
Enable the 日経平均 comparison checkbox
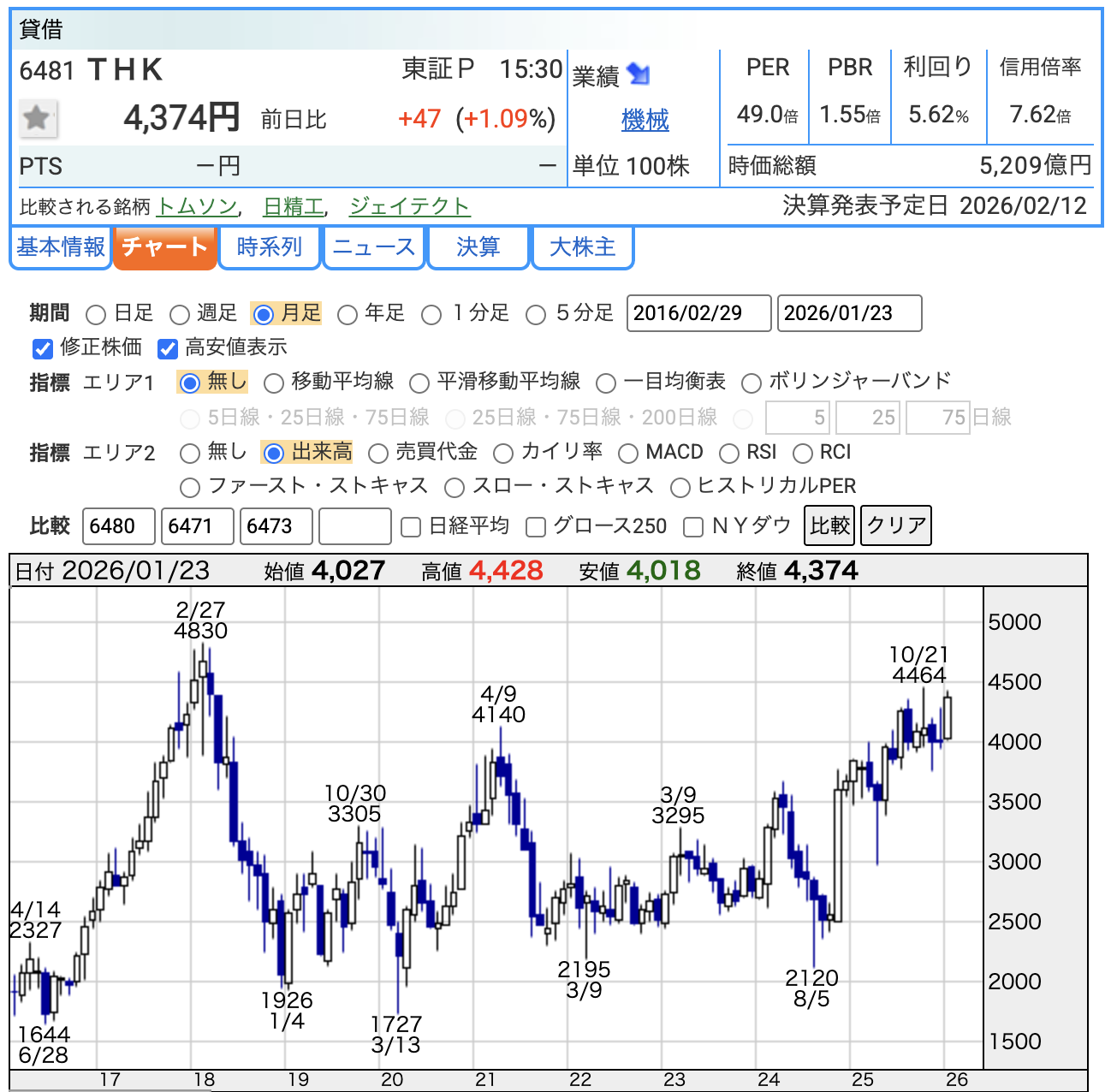point(411,527)
